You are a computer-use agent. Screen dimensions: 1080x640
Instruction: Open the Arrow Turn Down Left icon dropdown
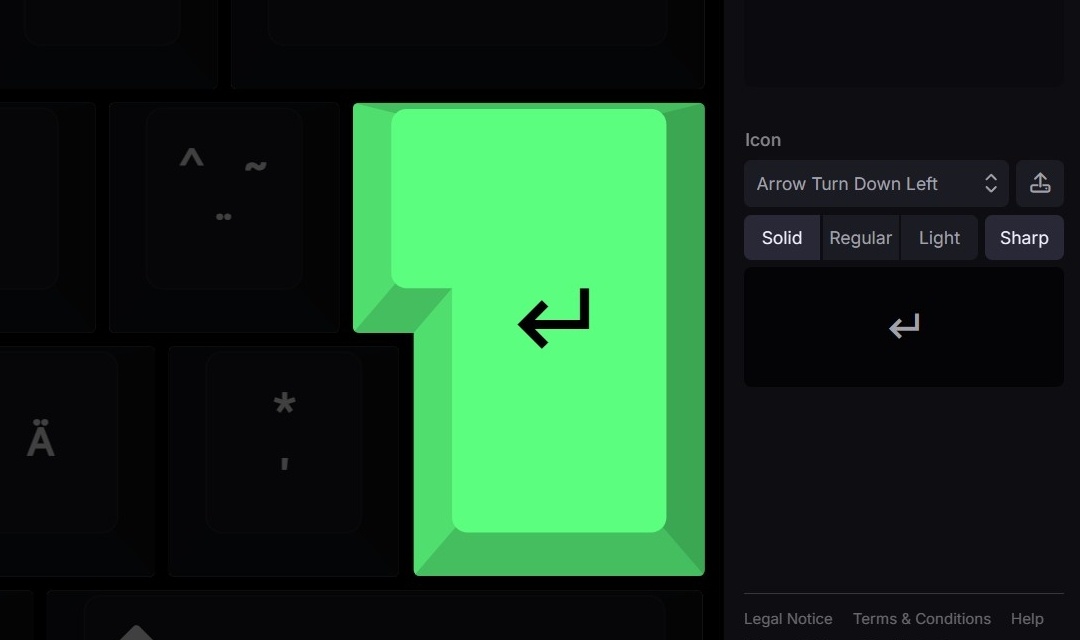click(876, 184)
